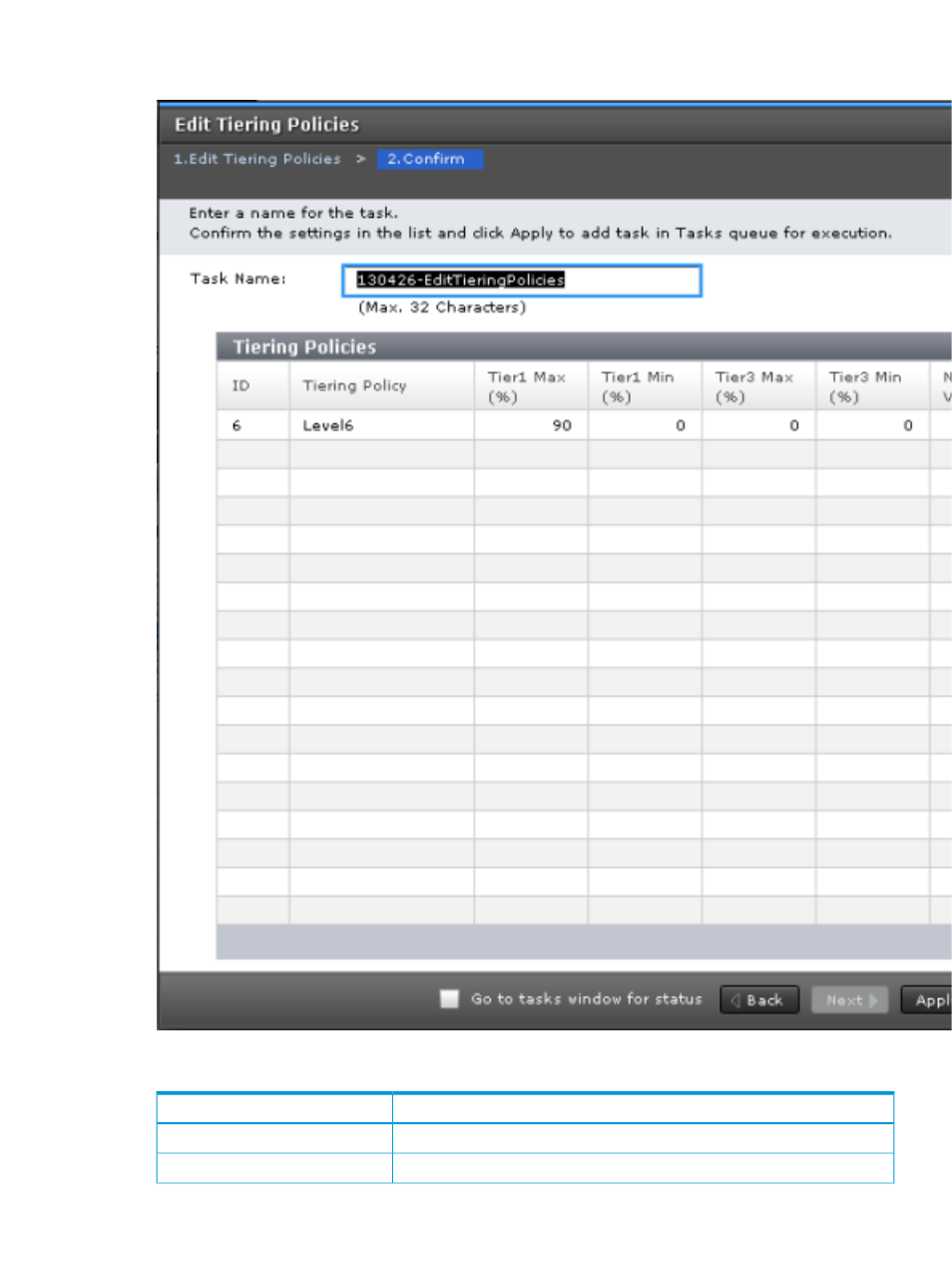
Task: Click the Tier1 Min (%) column header
Action: (645, 385)
